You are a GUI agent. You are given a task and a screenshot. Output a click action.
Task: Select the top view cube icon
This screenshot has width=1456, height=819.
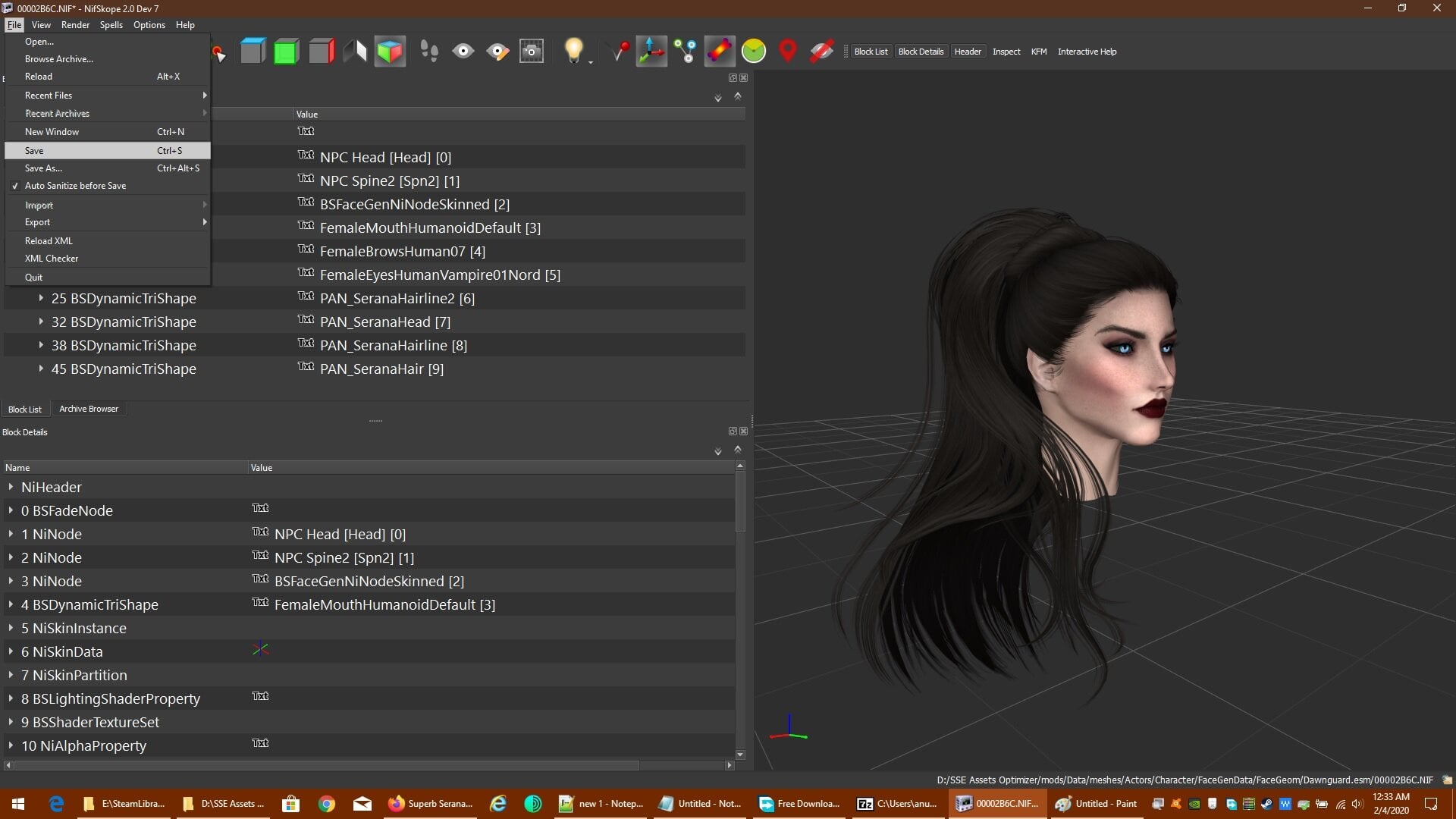253,52
